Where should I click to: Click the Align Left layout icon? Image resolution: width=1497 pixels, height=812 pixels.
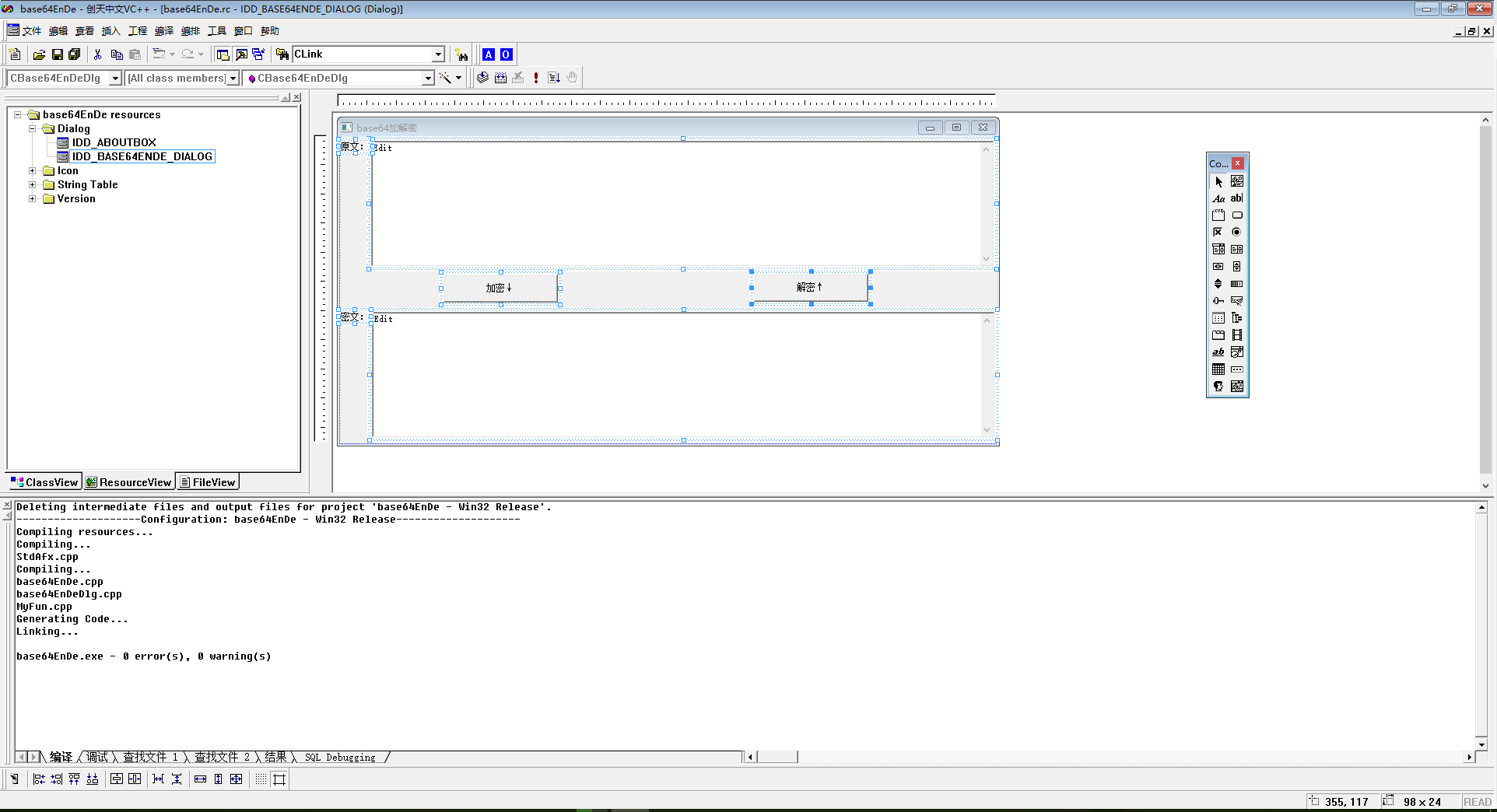39,779
